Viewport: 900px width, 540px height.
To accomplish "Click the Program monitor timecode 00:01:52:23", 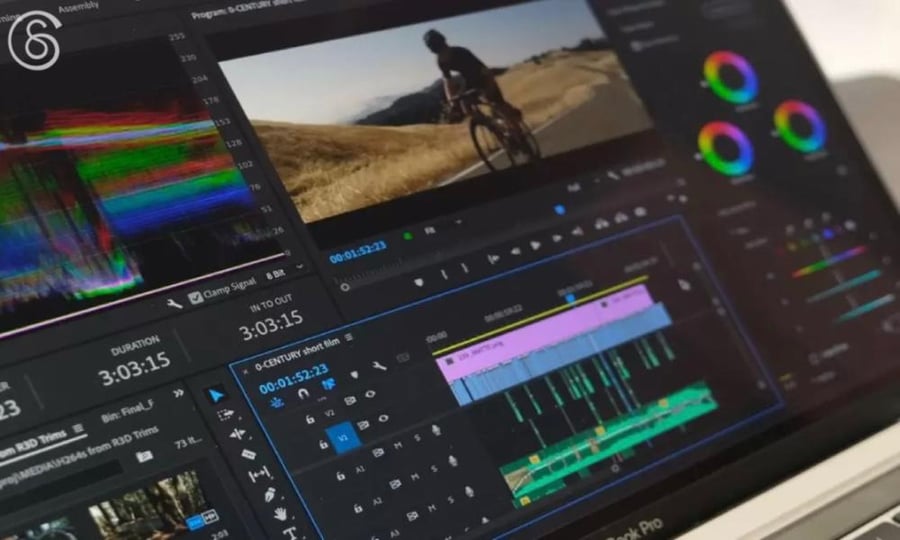I will (358, 252).
